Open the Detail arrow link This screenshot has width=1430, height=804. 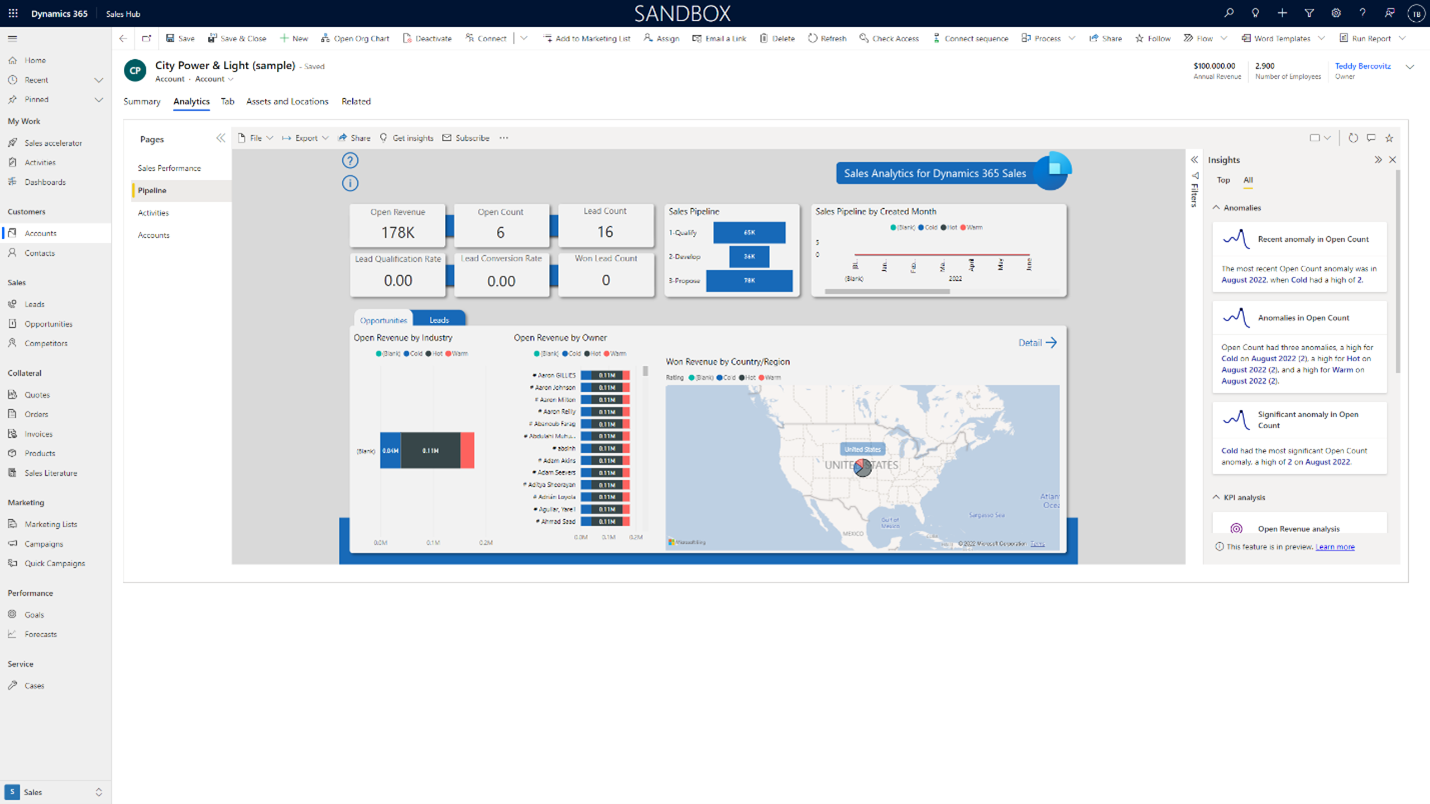1037,343
